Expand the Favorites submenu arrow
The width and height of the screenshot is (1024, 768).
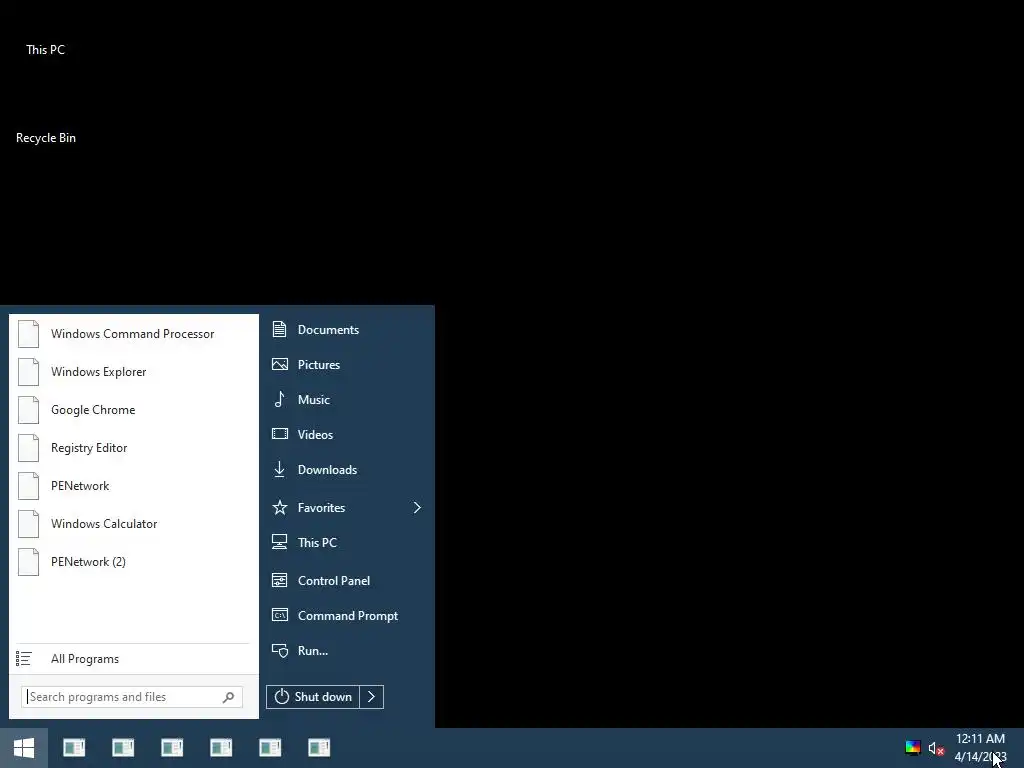[417, 507]
